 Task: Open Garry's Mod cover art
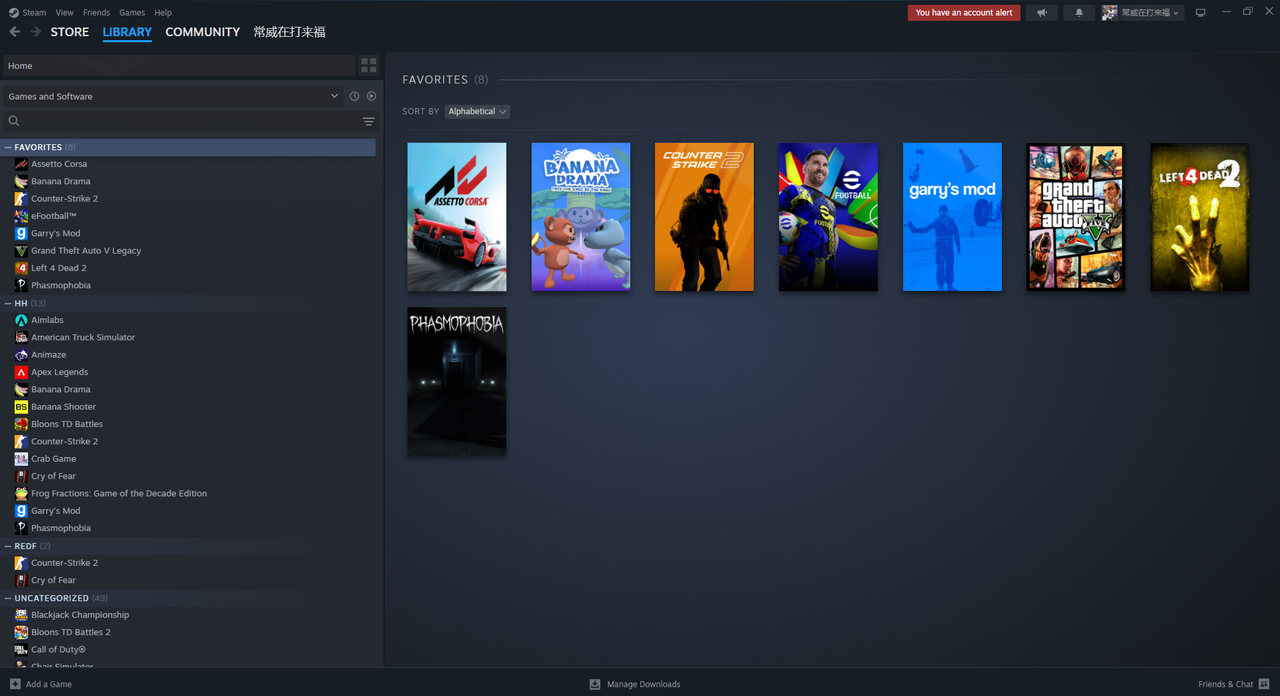[952, 217]
